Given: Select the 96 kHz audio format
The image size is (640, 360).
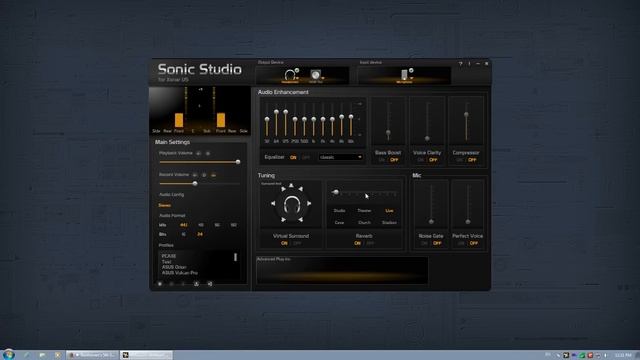Looking at the screenshot, I should click(217, 225).
